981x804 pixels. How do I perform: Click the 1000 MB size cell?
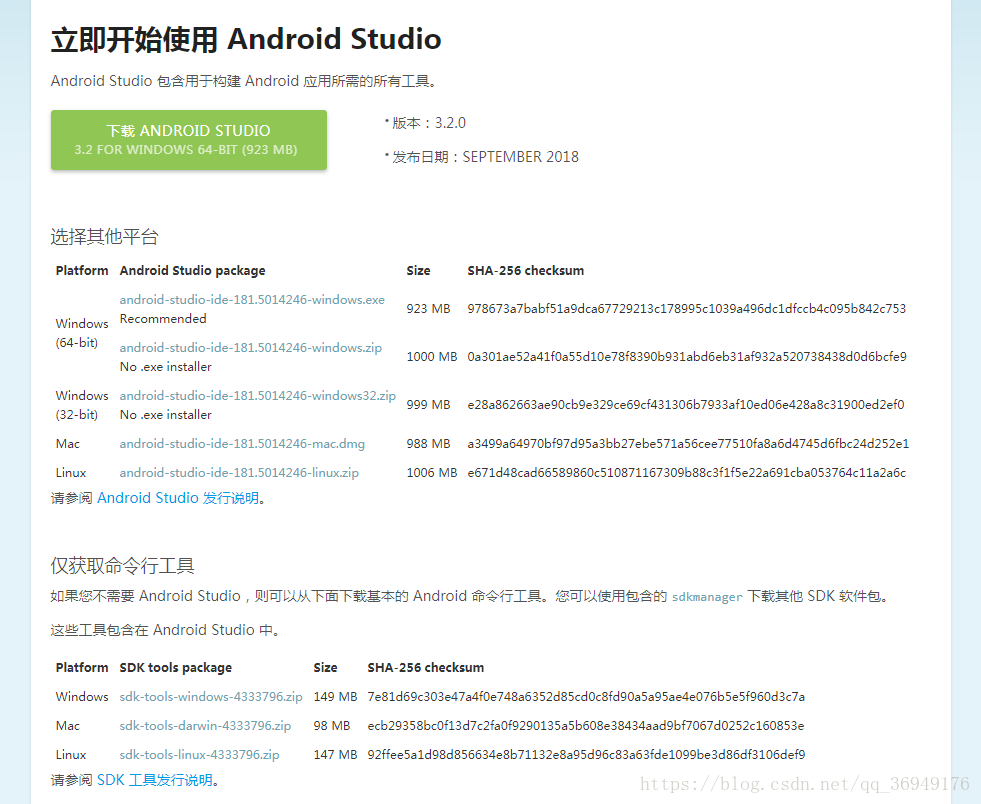[432, 357]
